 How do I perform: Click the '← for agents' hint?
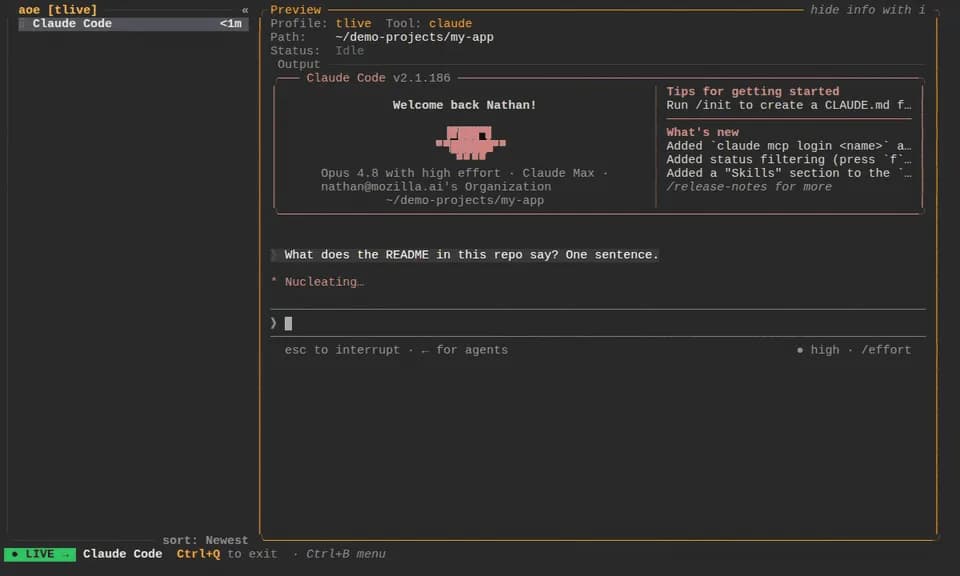(465, 350)
